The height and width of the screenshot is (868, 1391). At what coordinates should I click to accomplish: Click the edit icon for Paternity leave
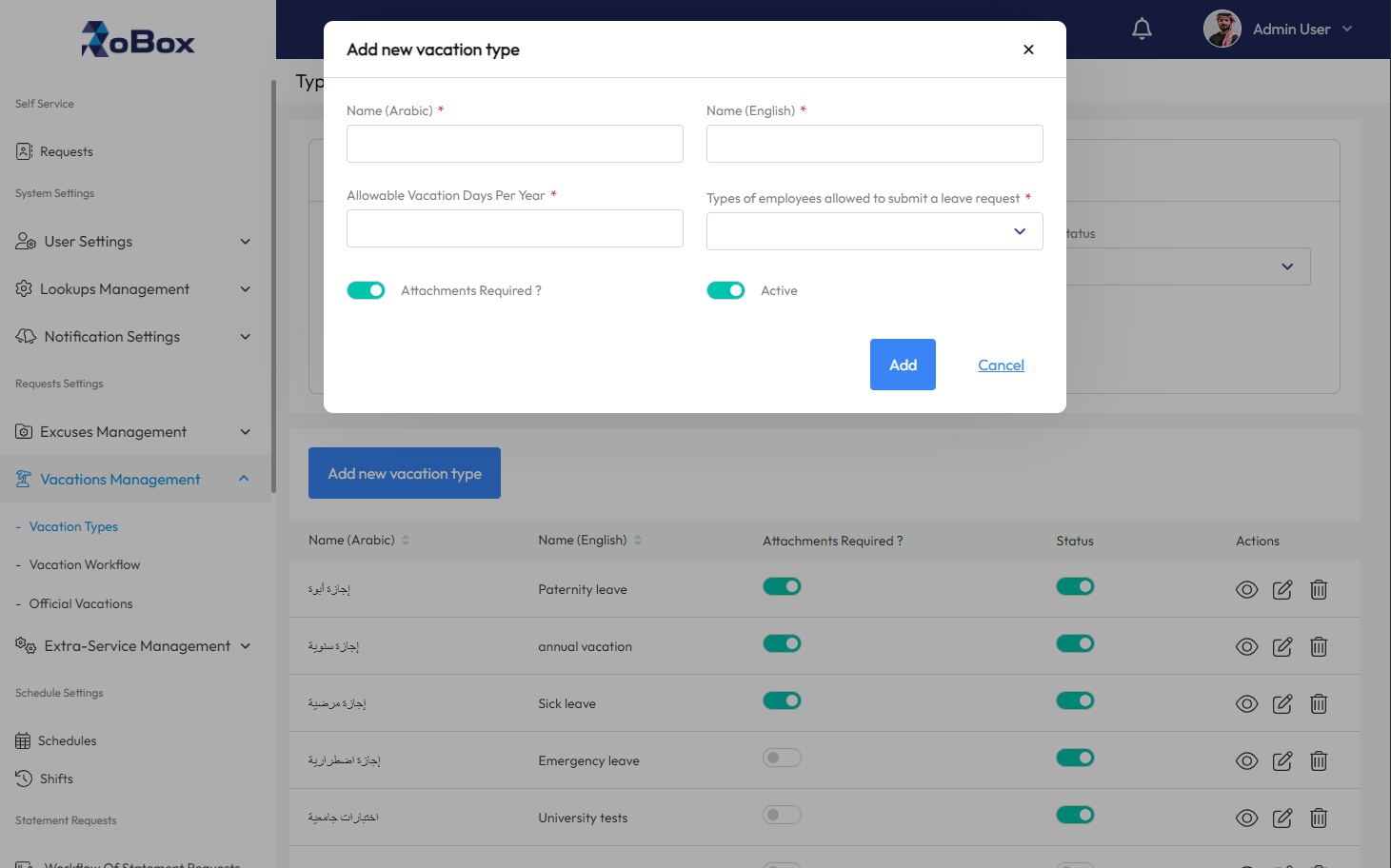tap(1282, 589)
